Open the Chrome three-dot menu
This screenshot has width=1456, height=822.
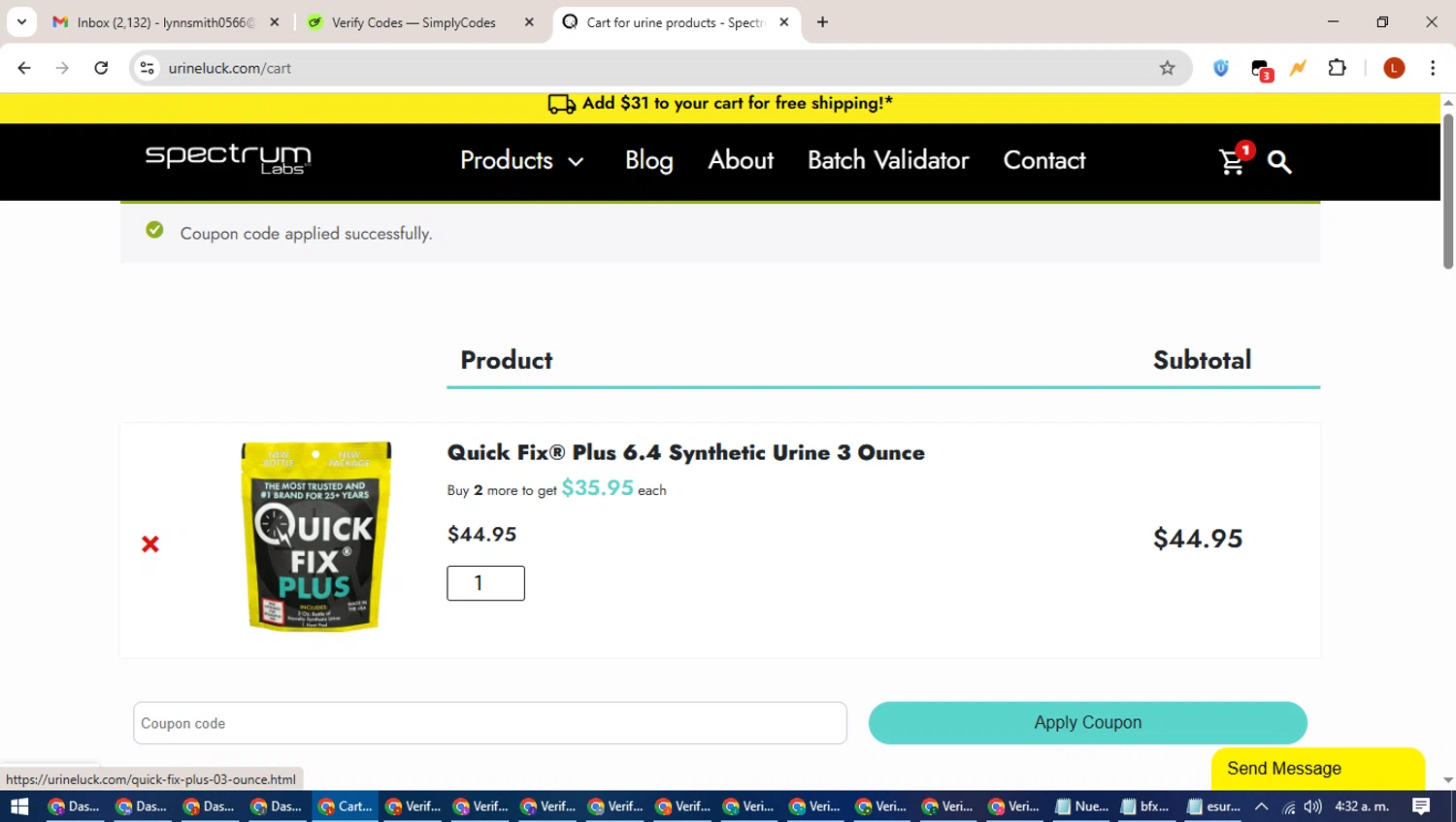[1433, 68]
